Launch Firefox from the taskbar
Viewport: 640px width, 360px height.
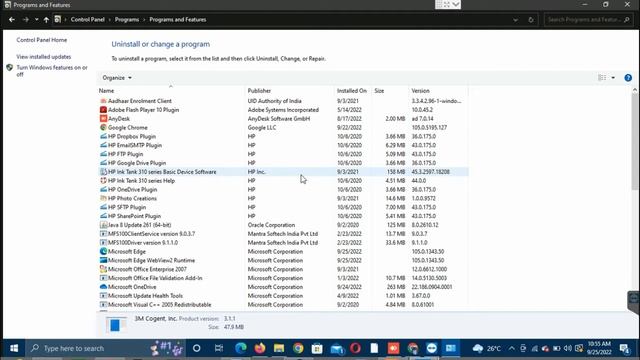(x=260, y=348)
